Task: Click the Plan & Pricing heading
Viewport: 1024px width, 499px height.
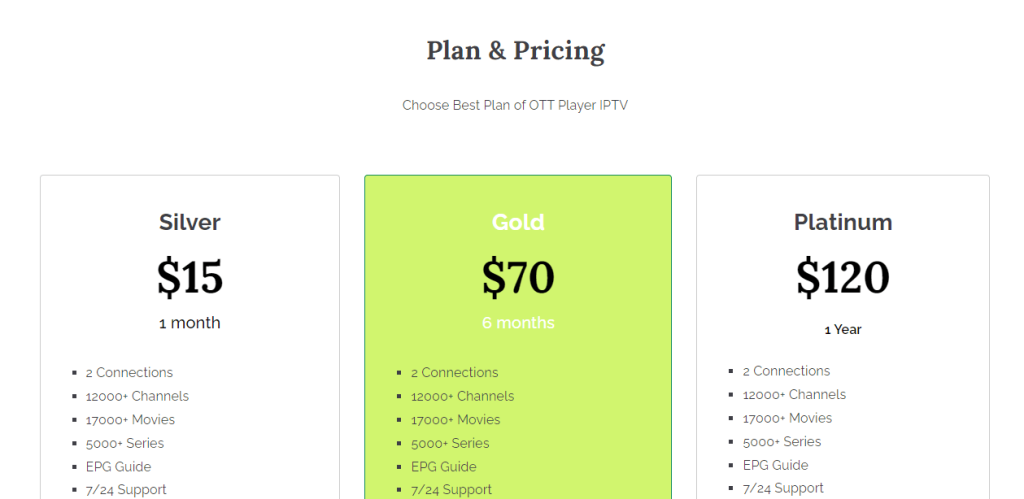Action: (515, 51)
